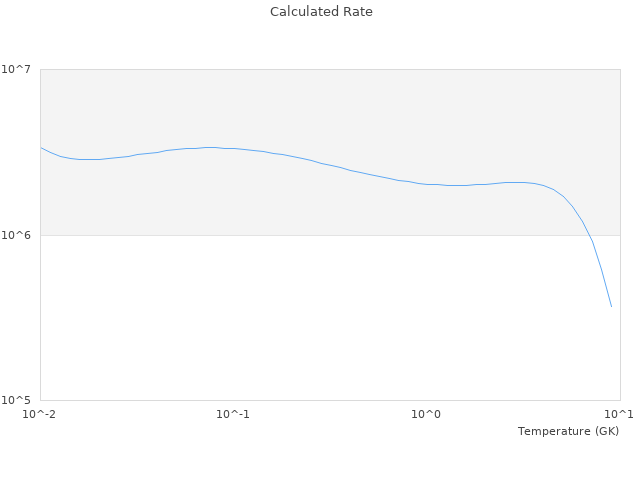Screen dimensions: 640x480
Task: Select the horizontal gridline at 10^6
Action: [300, 235]
